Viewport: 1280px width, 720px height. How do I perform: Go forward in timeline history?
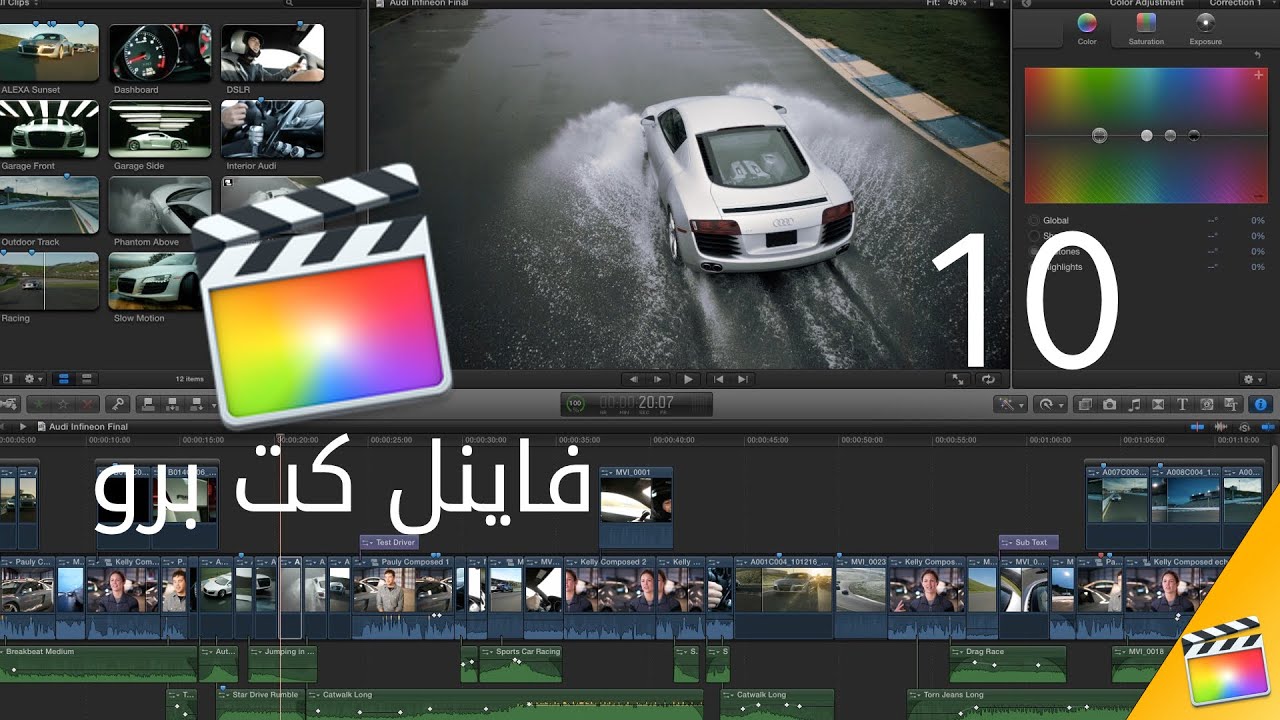pos(22,426)
